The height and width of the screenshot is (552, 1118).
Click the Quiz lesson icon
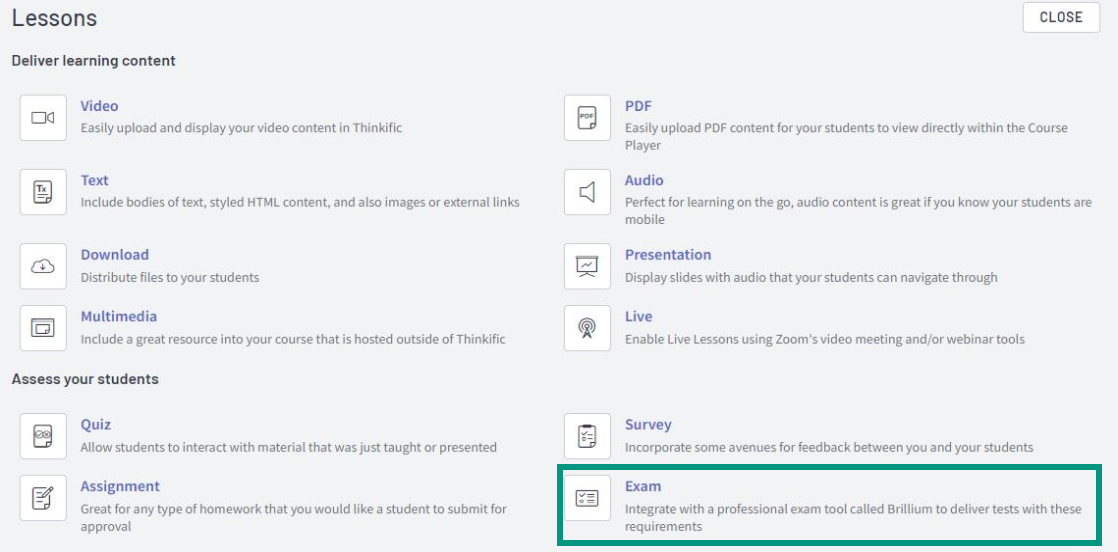[43, 436]
